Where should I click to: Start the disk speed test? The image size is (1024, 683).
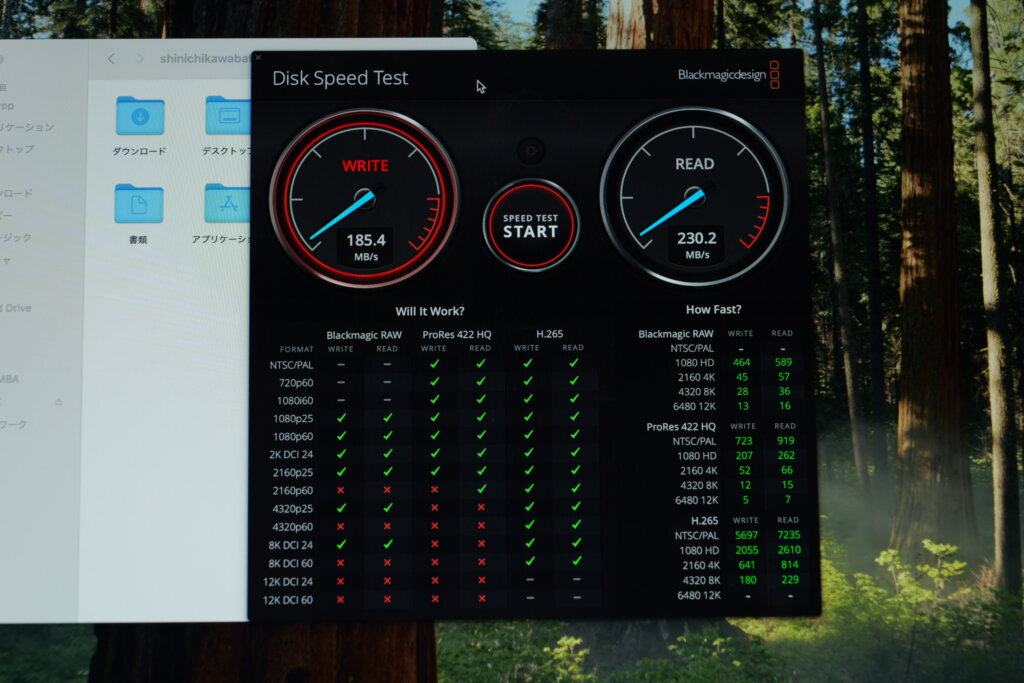(531, 225)
